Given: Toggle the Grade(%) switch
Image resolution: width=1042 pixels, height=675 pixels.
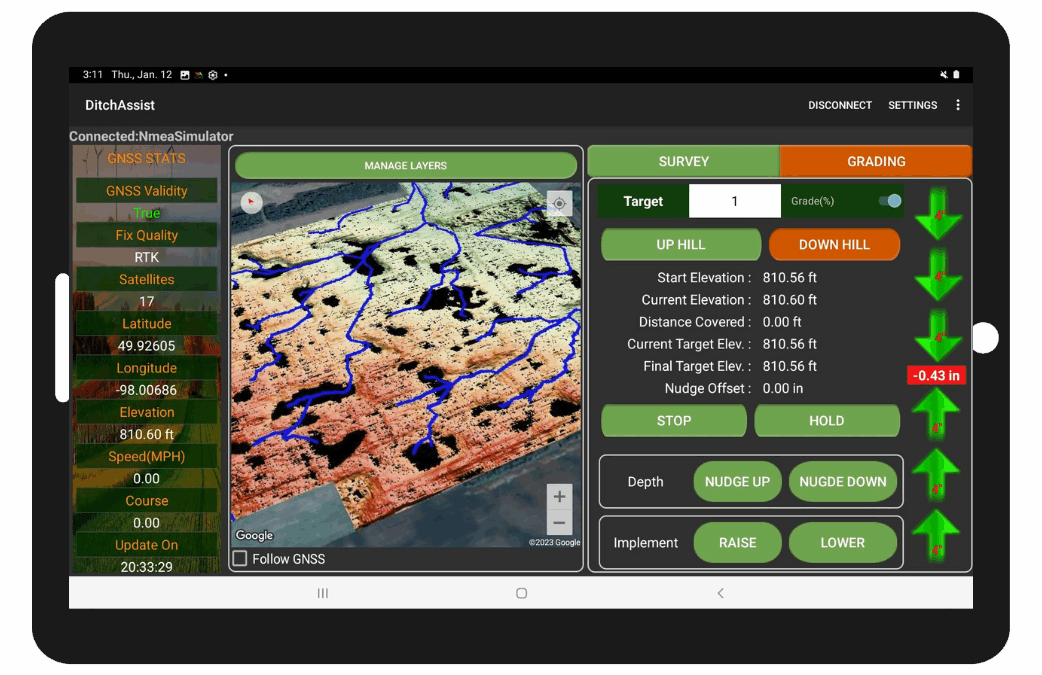Looking at the screenshot, I should (890, 201).
